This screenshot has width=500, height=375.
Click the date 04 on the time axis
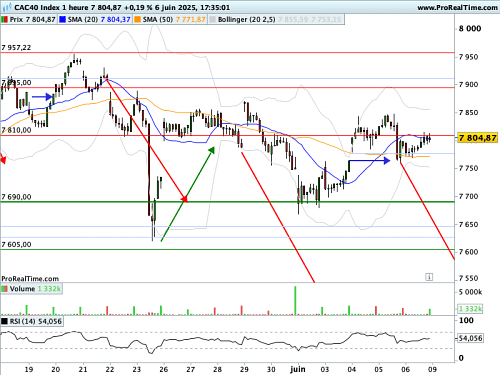[352, 369]
